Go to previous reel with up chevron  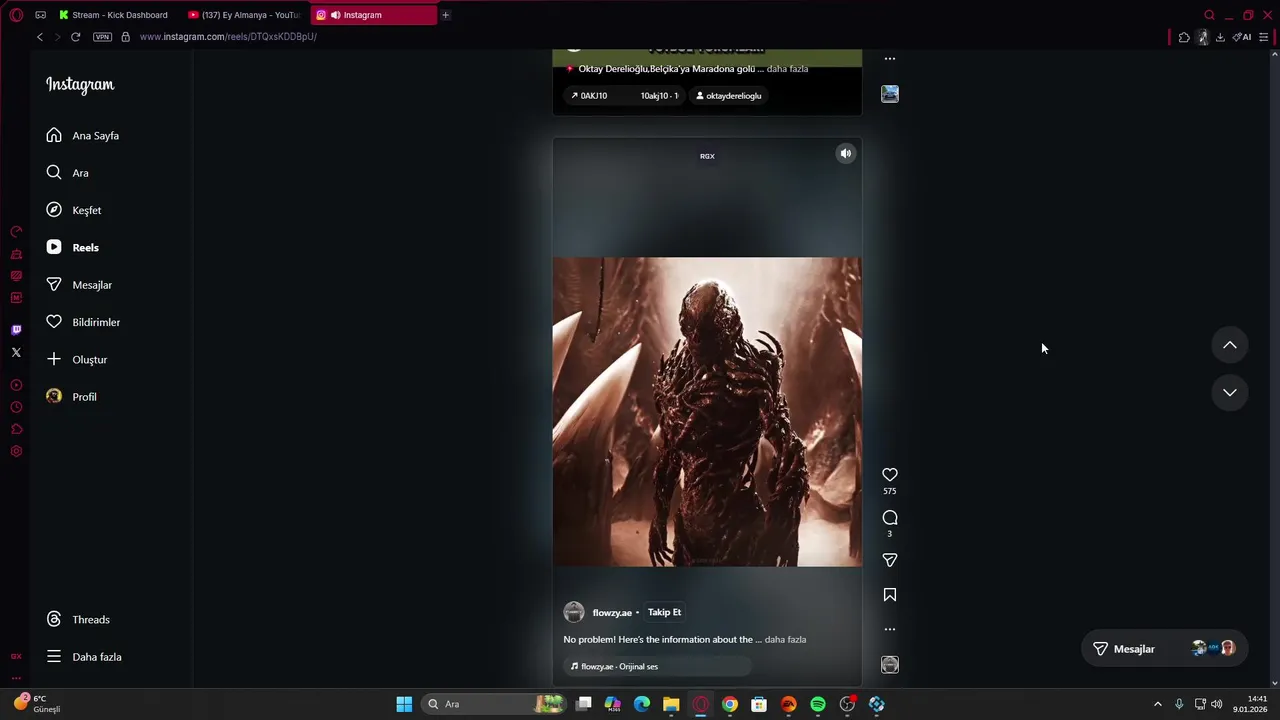click(x=1230, y=345)
